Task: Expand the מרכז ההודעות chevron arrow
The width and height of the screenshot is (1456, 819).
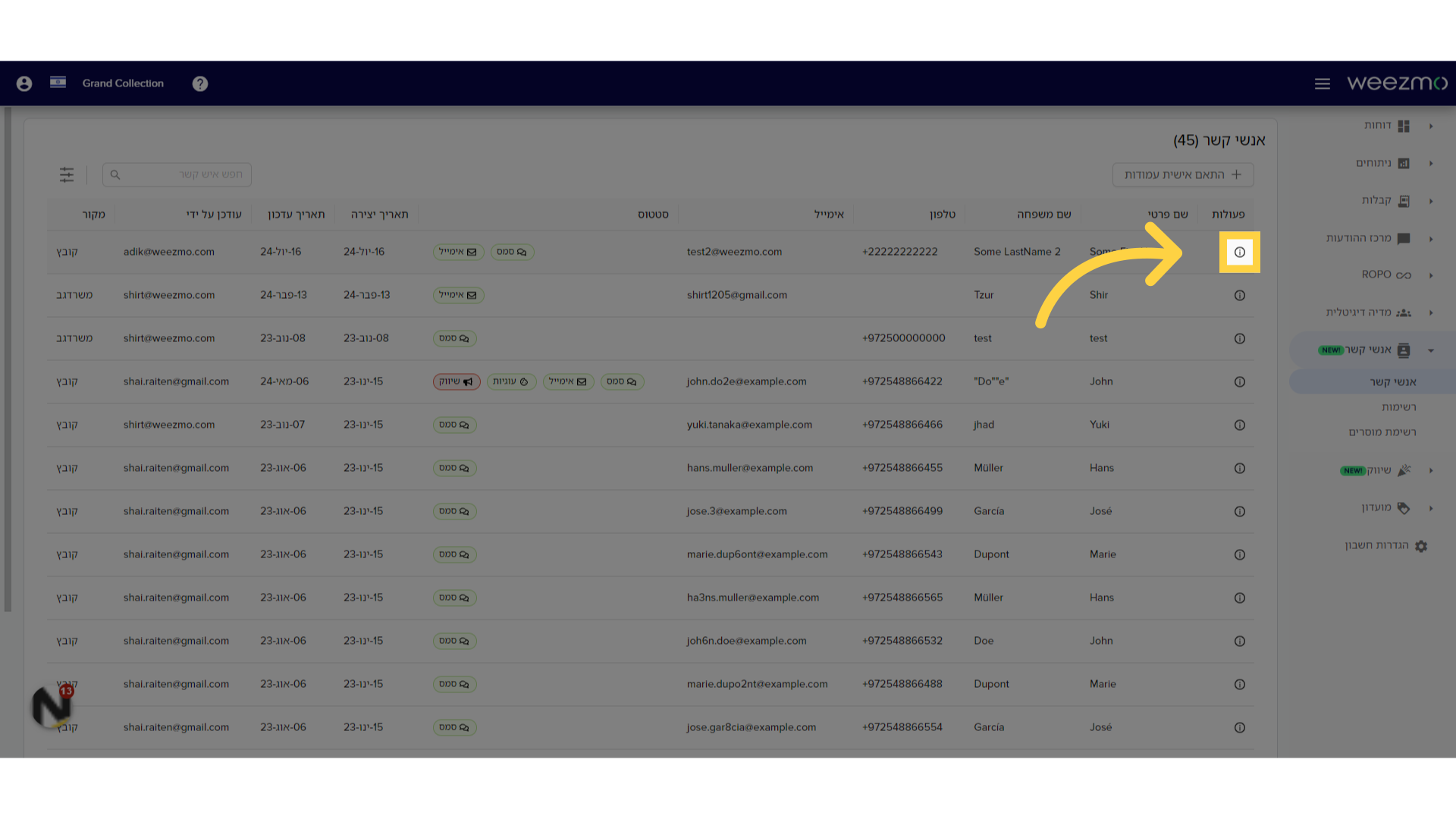Action: [1431, 239]
